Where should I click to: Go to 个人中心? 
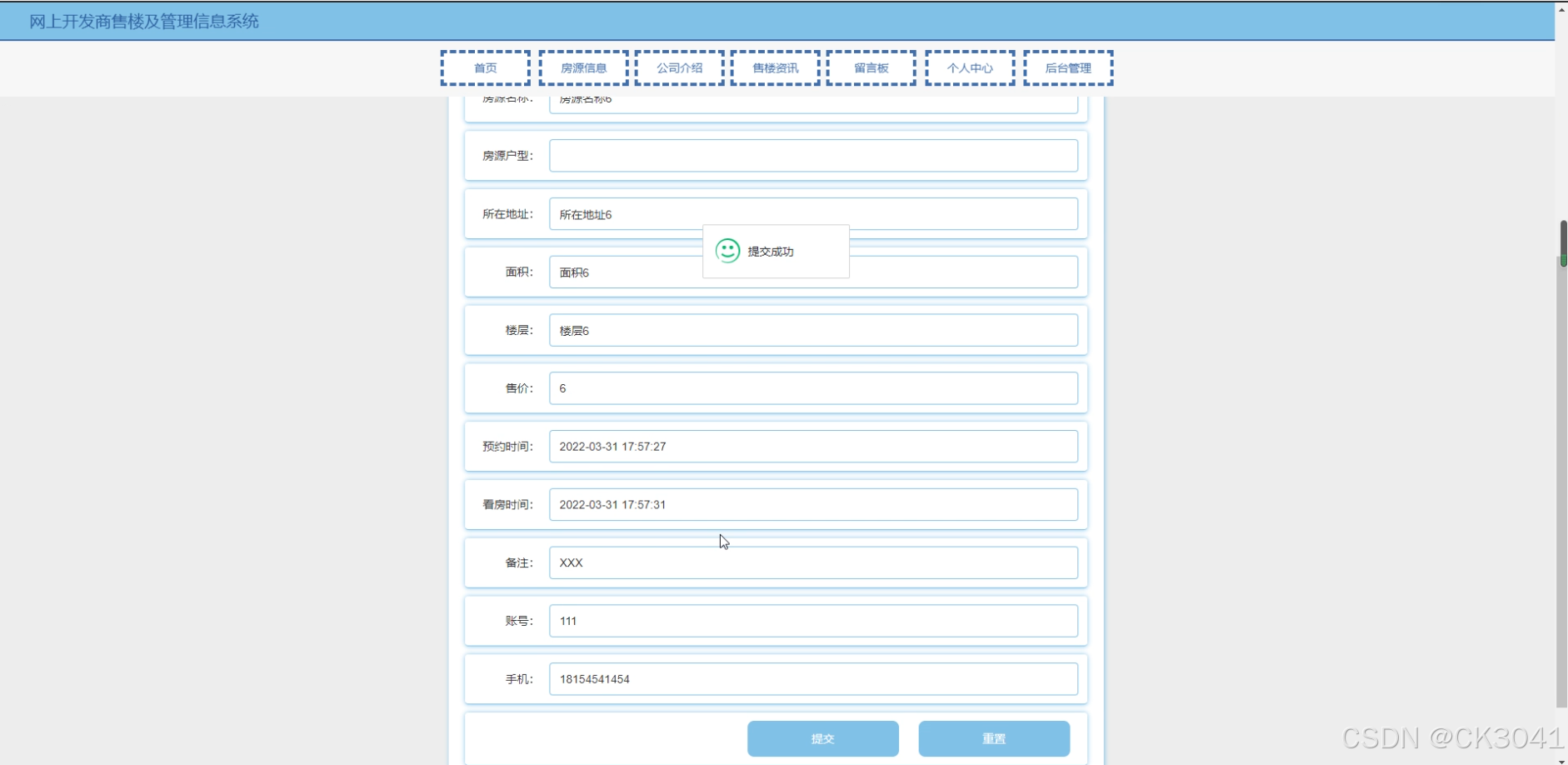click(x=969, y=67)
